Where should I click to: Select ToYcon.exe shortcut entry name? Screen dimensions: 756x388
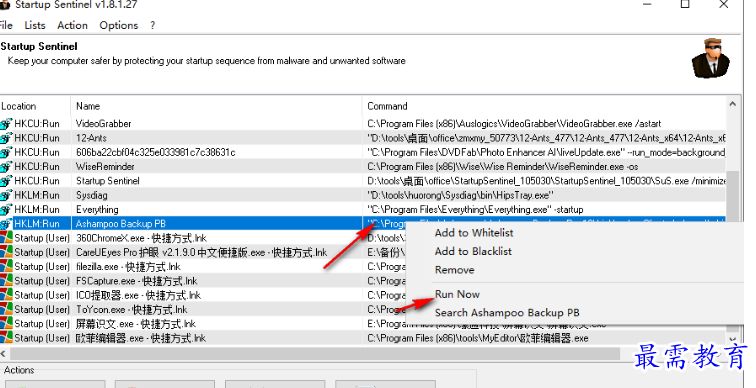pos(132,309)
